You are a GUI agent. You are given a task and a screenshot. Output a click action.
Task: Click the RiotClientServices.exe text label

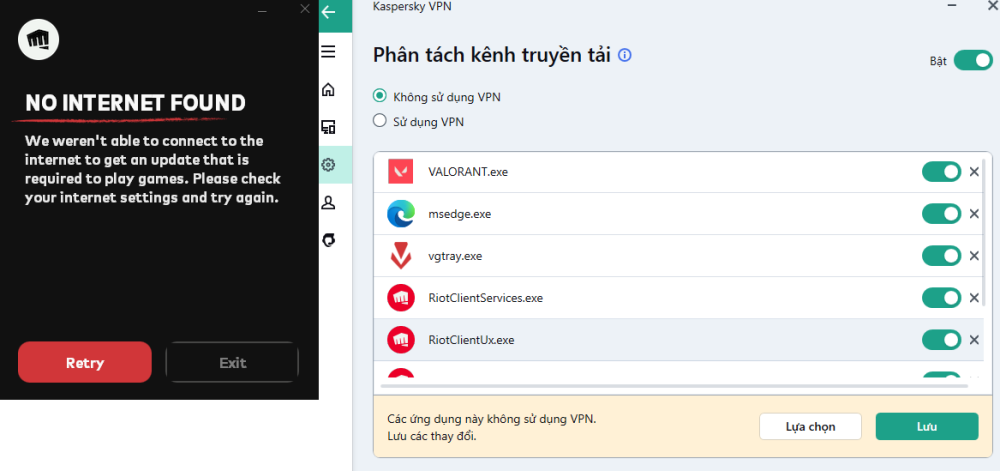(x=486, y=298)
